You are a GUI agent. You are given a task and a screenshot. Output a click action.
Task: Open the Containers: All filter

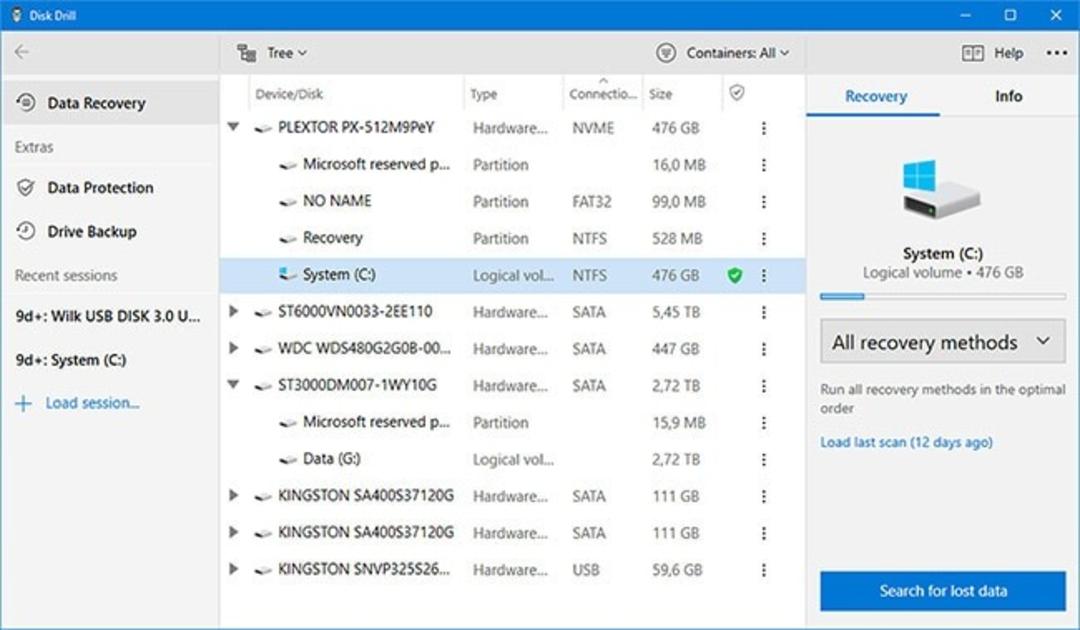pos(723,53)
